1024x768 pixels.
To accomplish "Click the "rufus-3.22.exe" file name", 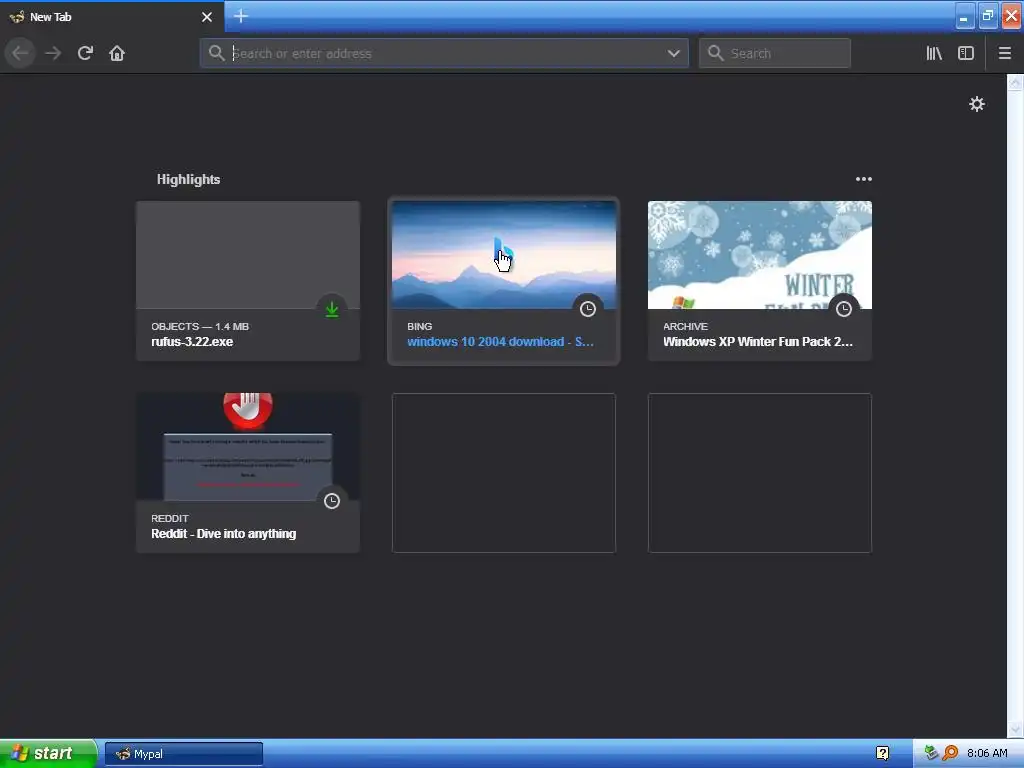I will point(192,342).
